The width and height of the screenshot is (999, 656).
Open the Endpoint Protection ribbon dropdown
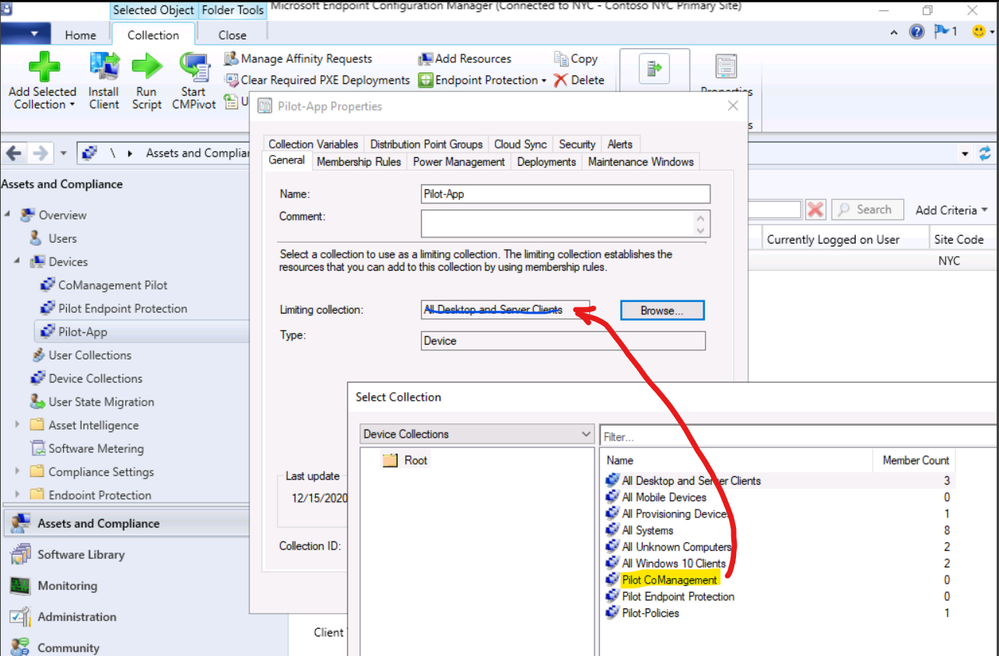coord(482,80)
